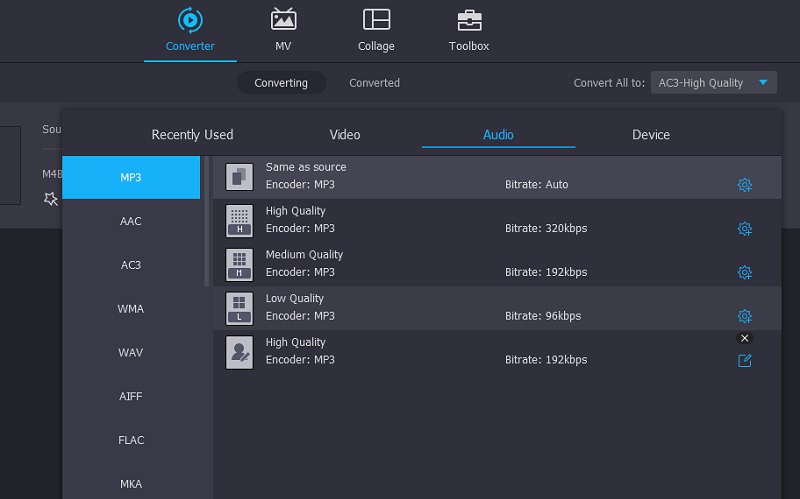Image resolution: width=800 pixels, height=499 pixels.
Task: Select the Converting button
Action: (281, 83)
